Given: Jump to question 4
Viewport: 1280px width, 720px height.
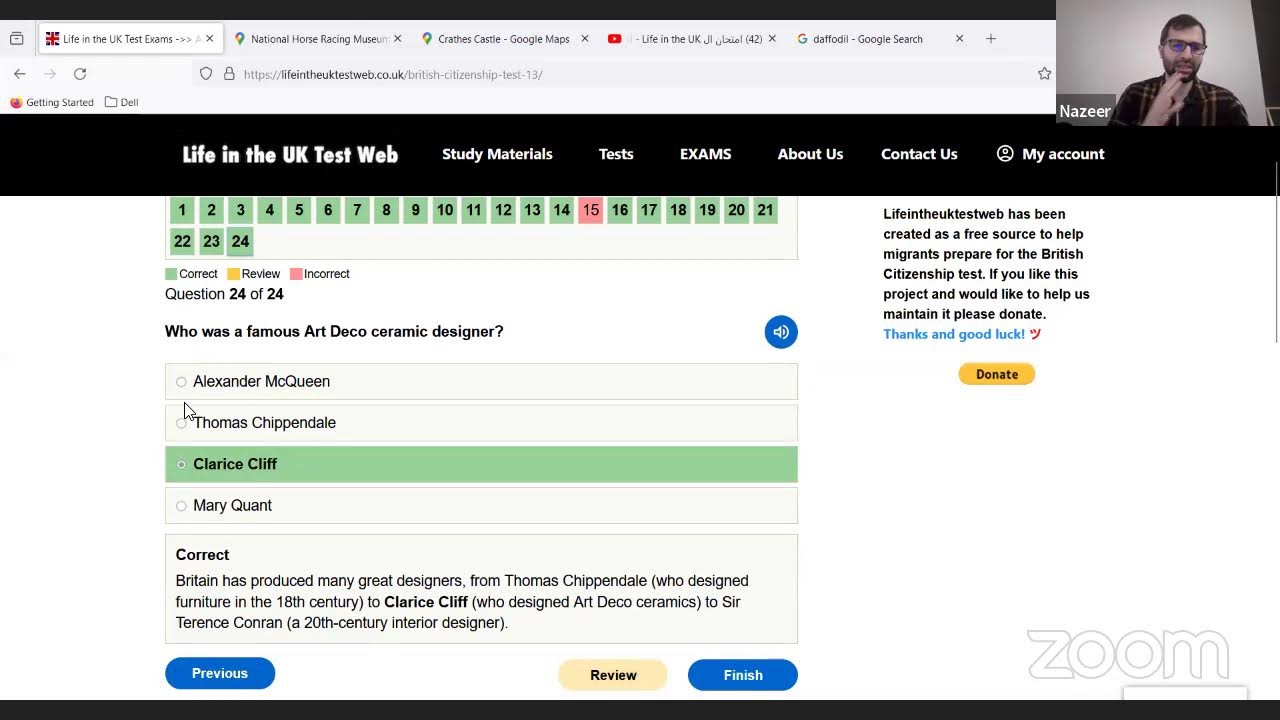Looking at the screenshot, I should click(x=269, y=210).
